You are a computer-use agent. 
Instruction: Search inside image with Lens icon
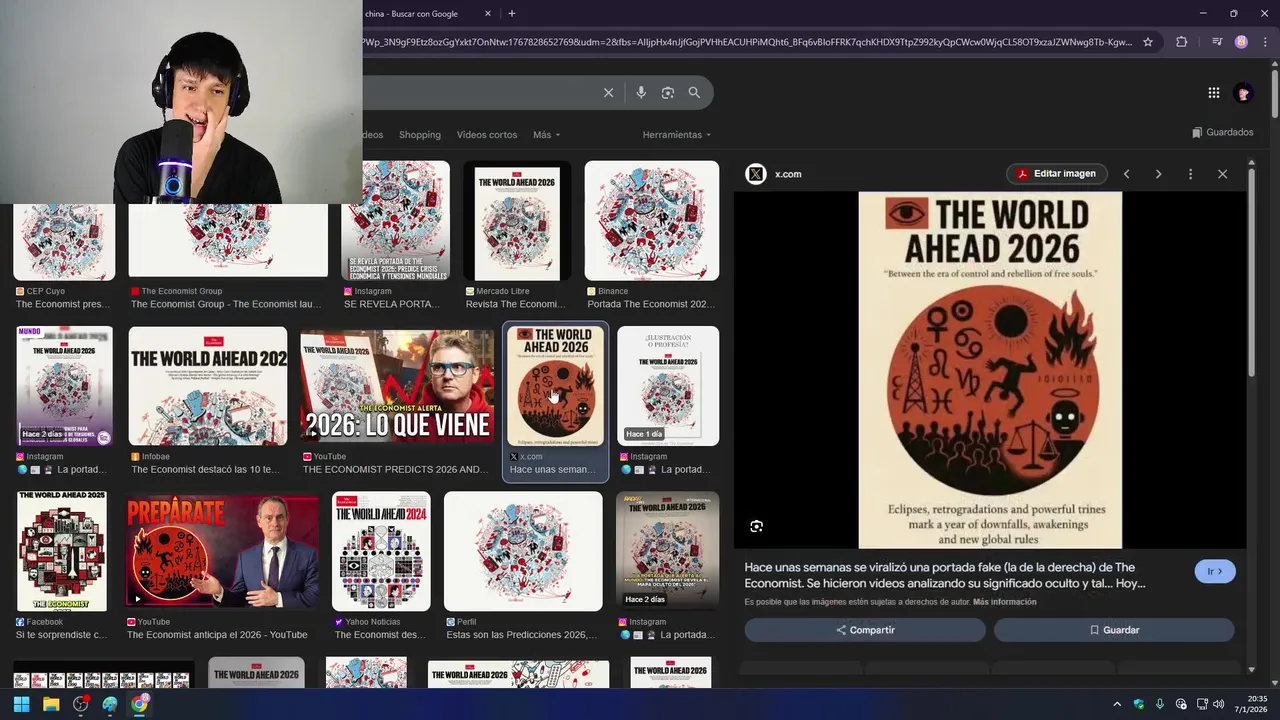pos(757,526)
